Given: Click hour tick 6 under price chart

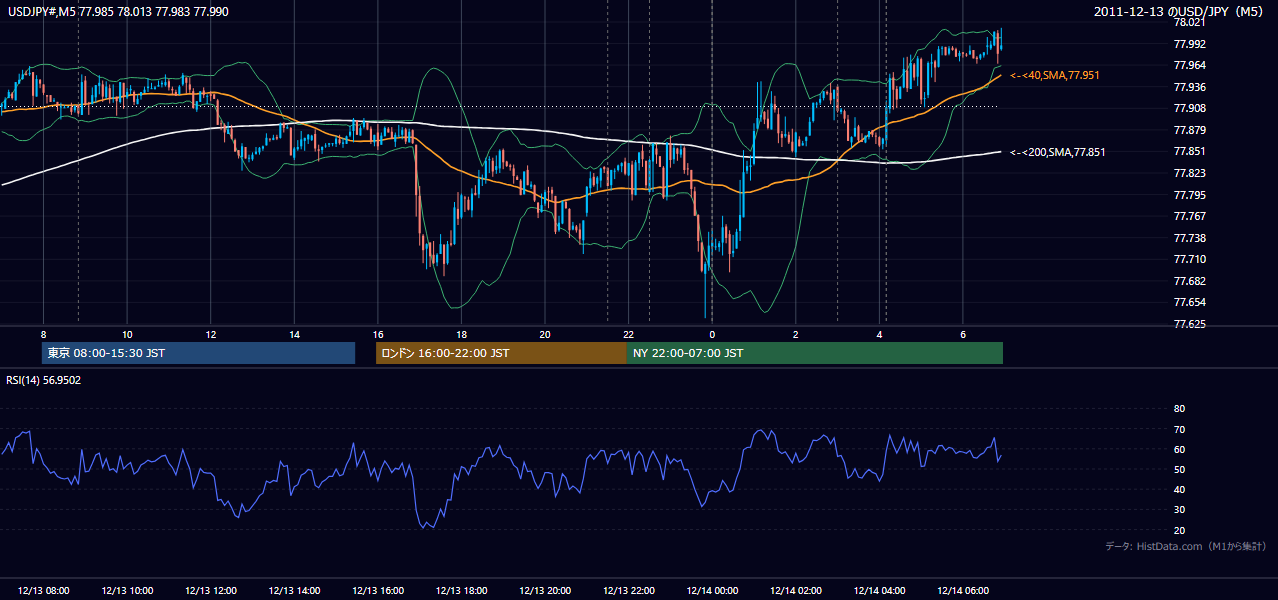Looking at the screenshot, I should pos(963,334).
